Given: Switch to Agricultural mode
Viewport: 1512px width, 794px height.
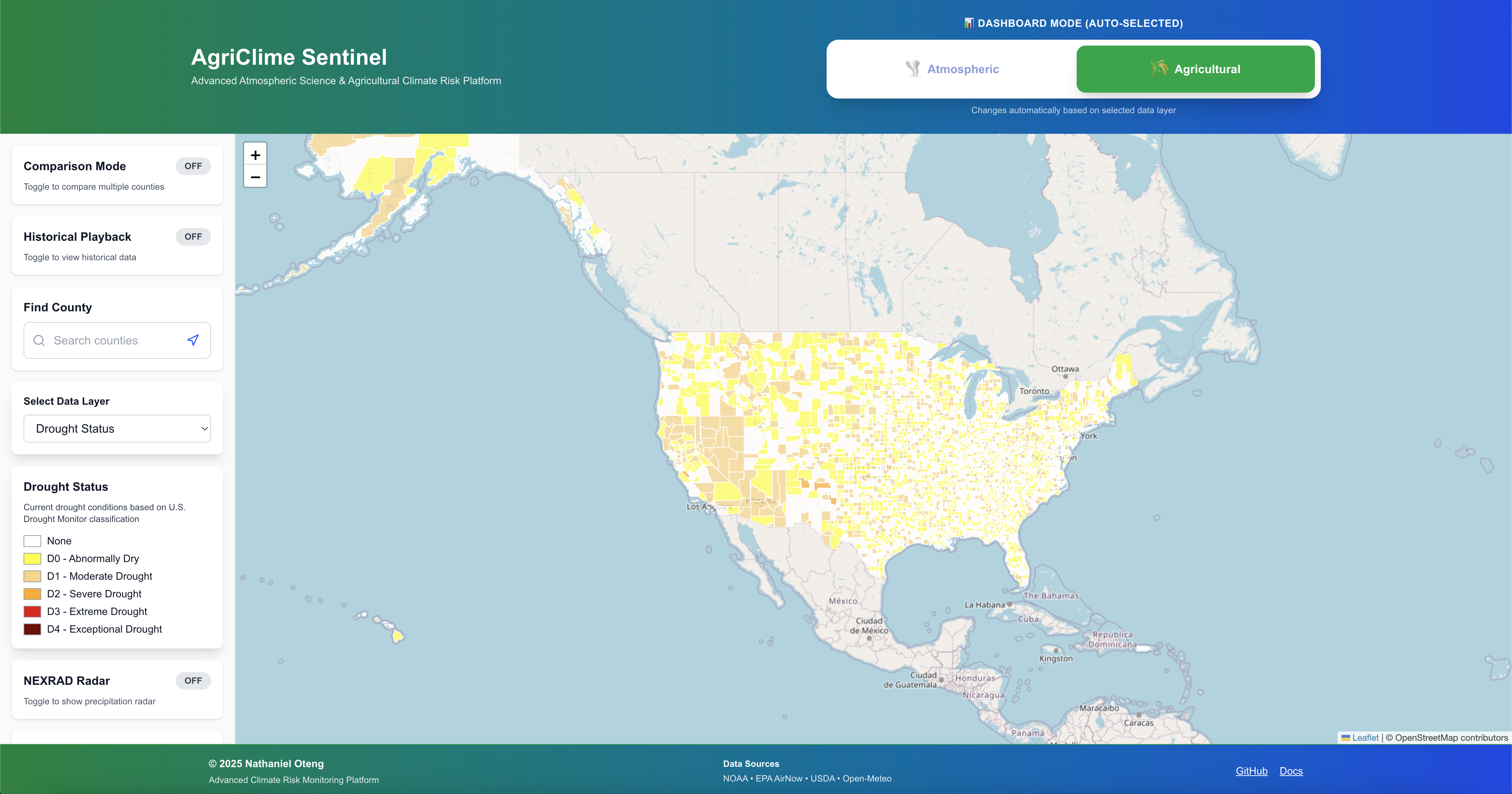Looking at the screenshot, I should pyautogui.click(x=1195, y=69).
